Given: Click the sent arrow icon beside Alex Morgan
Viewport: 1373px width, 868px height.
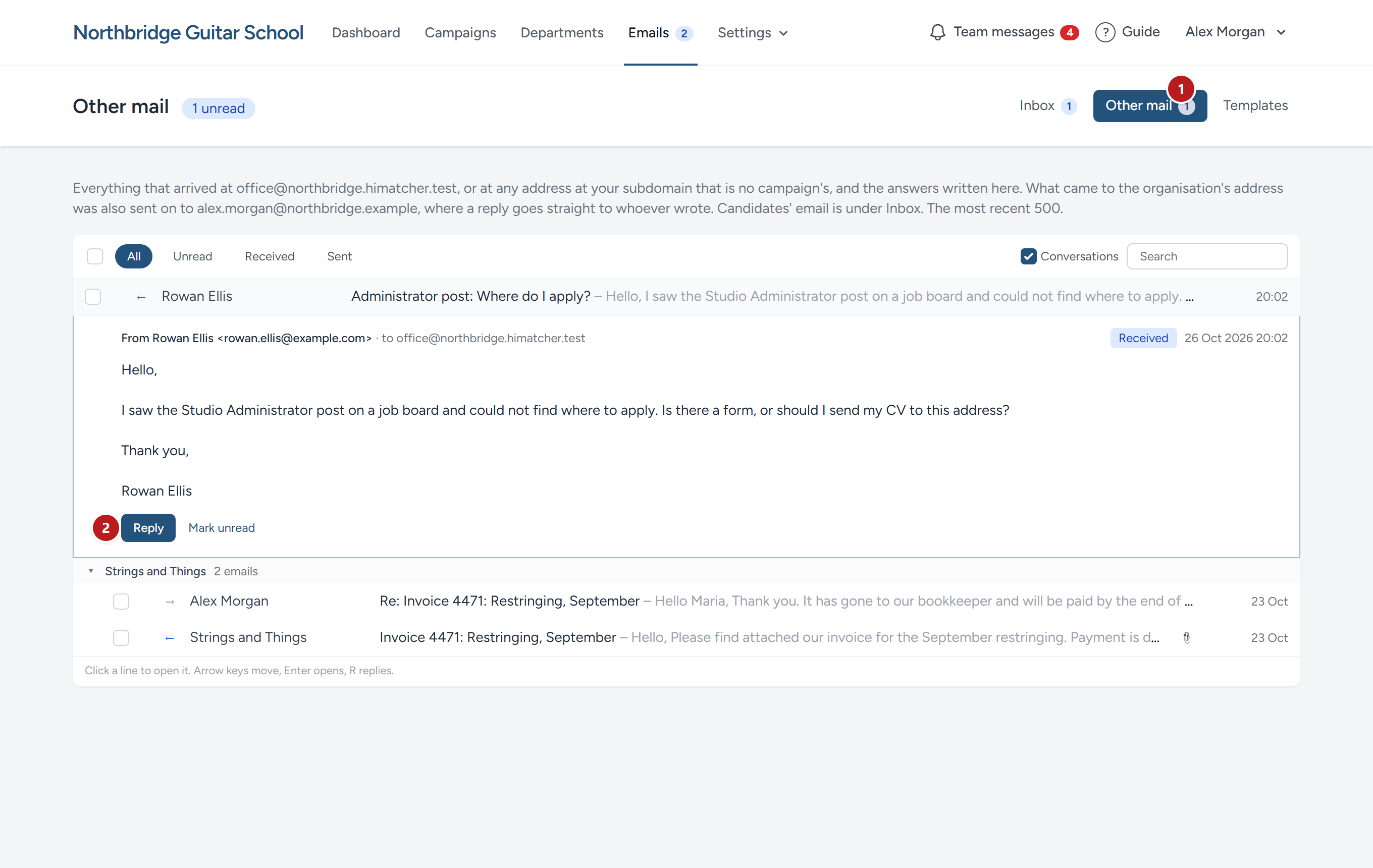Looking at the screenshot, I should tap(169, 602).
